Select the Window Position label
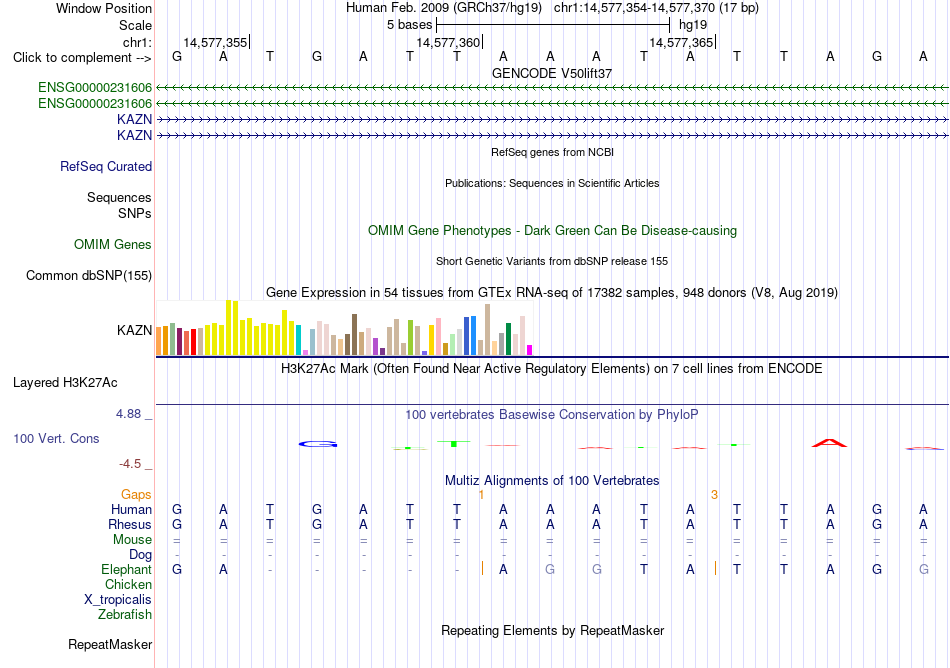Screen dimensions: 950x668 104,8
